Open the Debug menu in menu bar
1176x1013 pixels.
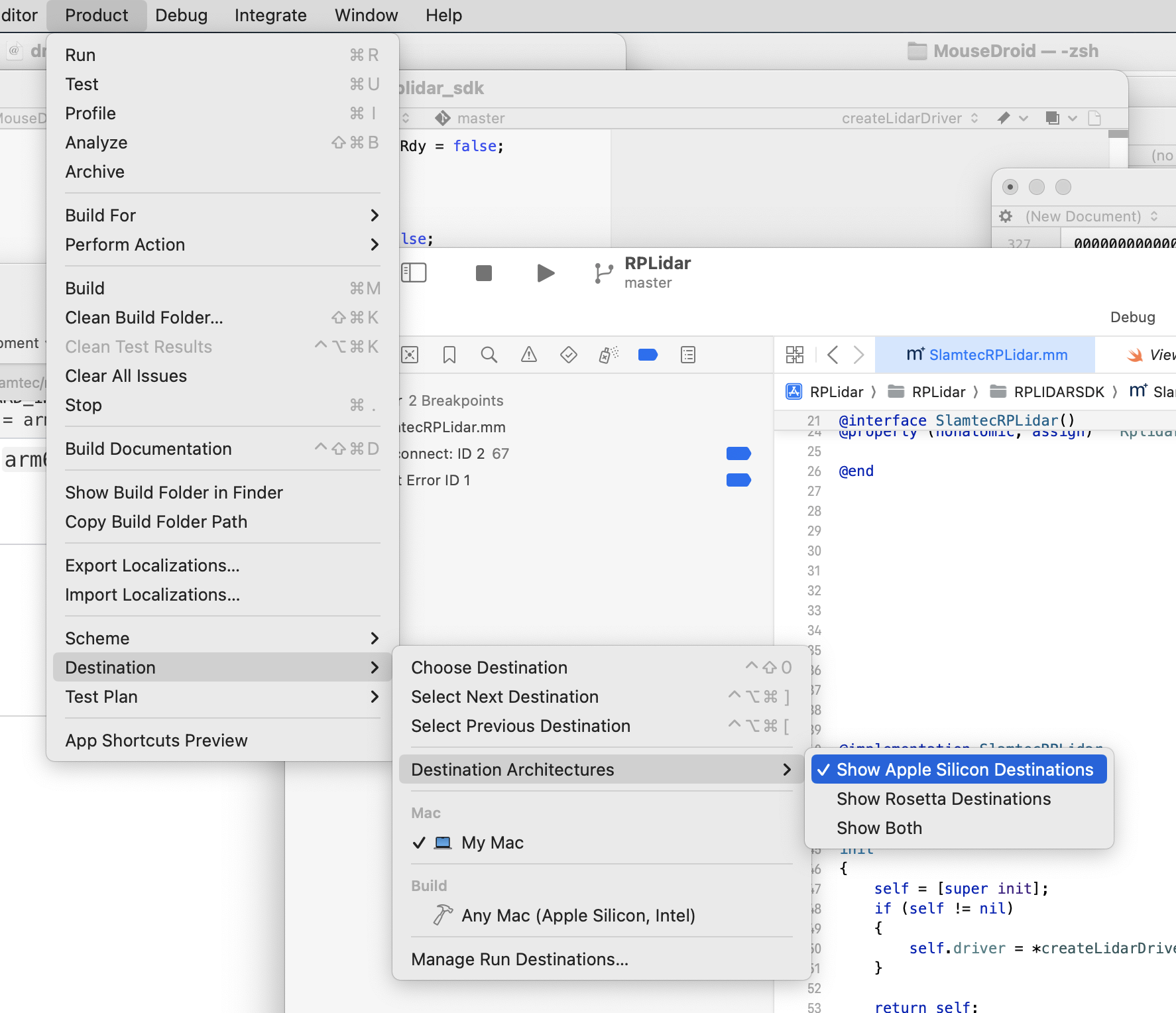coord(181,15)
